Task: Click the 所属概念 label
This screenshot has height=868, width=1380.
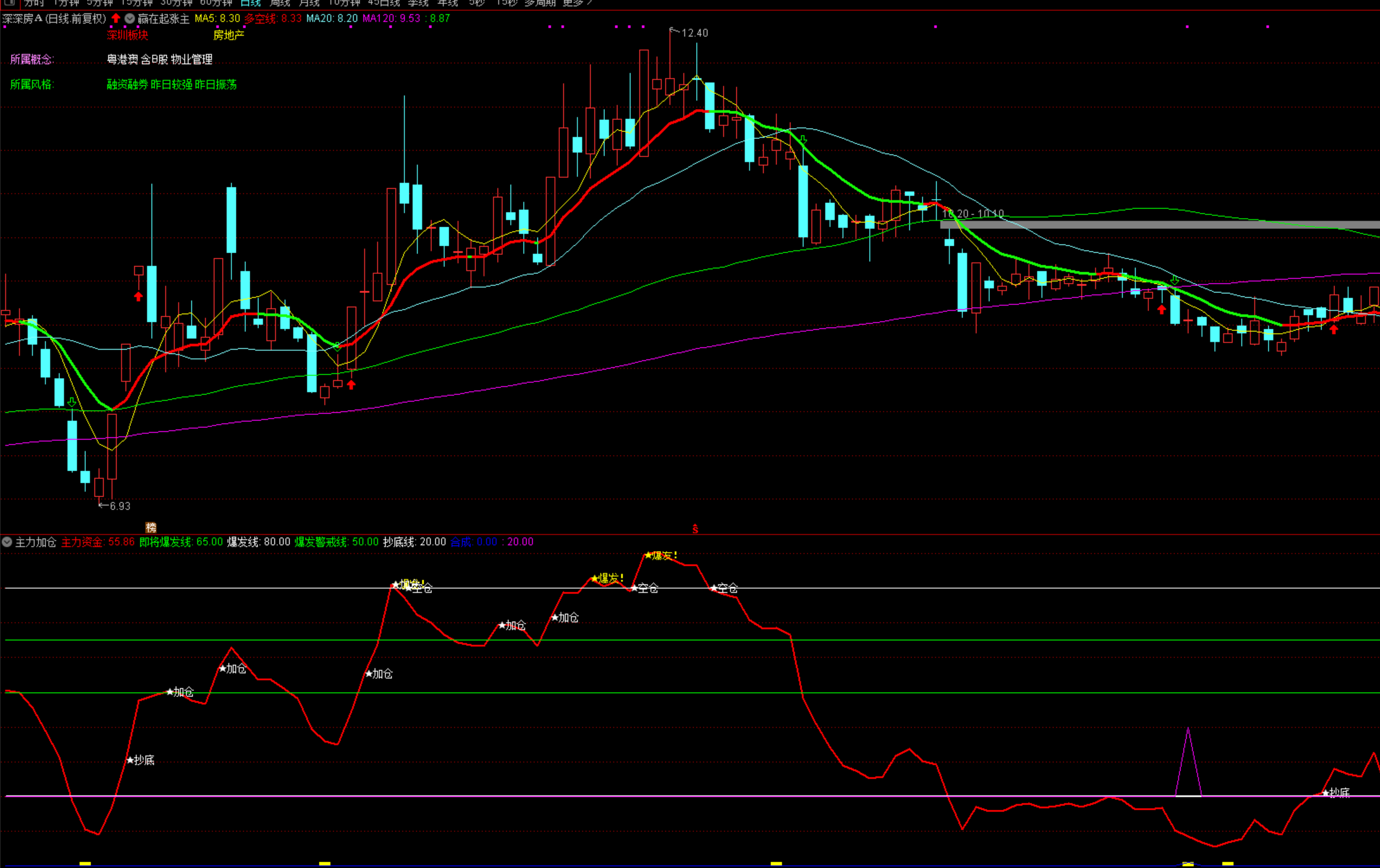Action: 32,59
